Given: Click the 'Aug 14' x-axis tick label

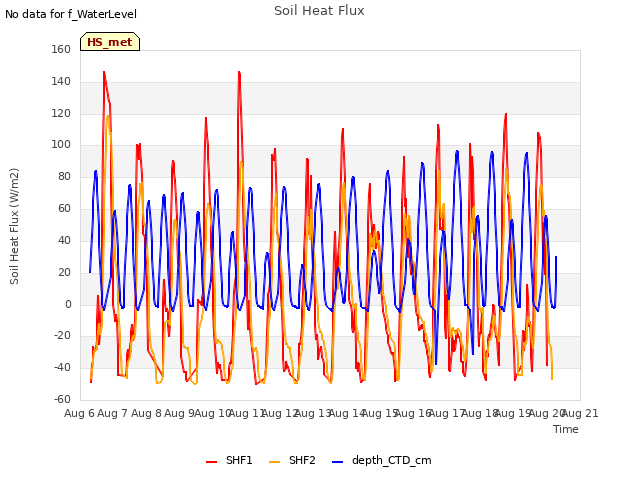Looking at the screenshot, I should coord(347,413).
